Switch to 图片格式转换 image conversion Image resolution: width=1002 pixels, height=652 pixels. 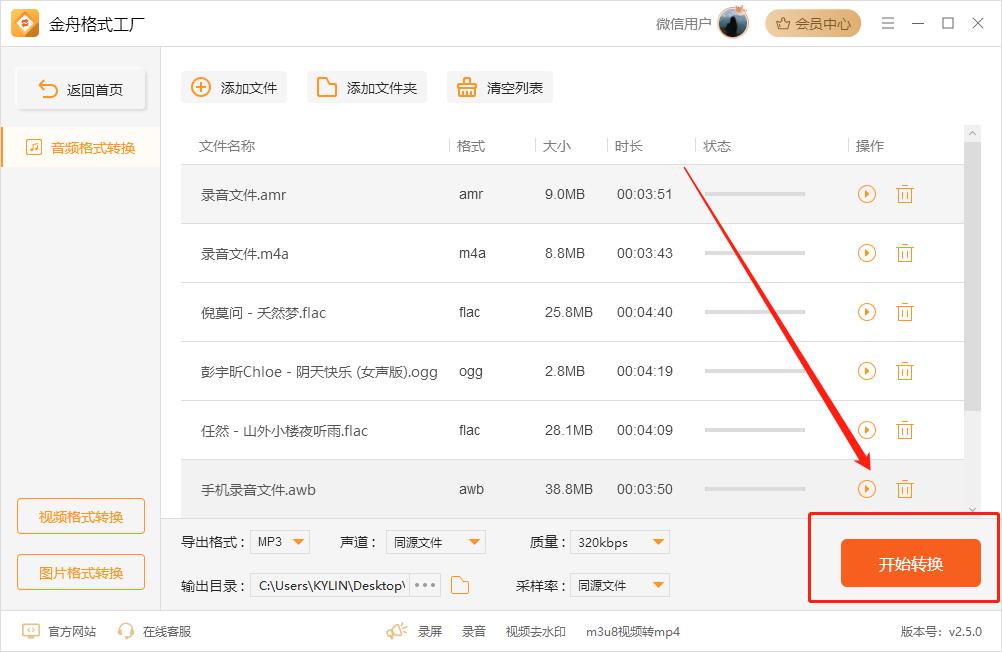tap(80, 572)
